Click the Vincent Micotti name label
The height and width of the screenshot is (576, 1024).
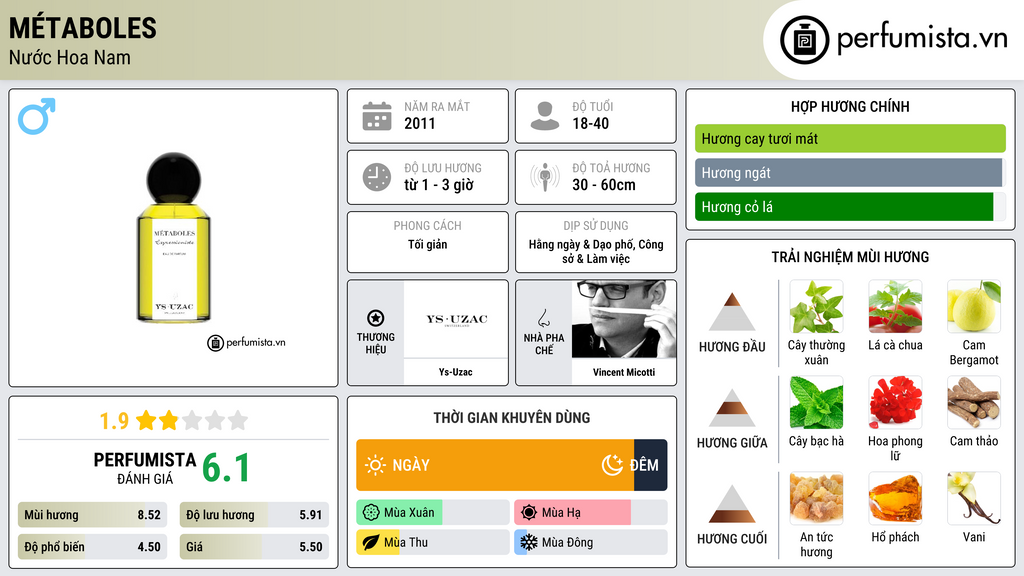click(624, 372)
